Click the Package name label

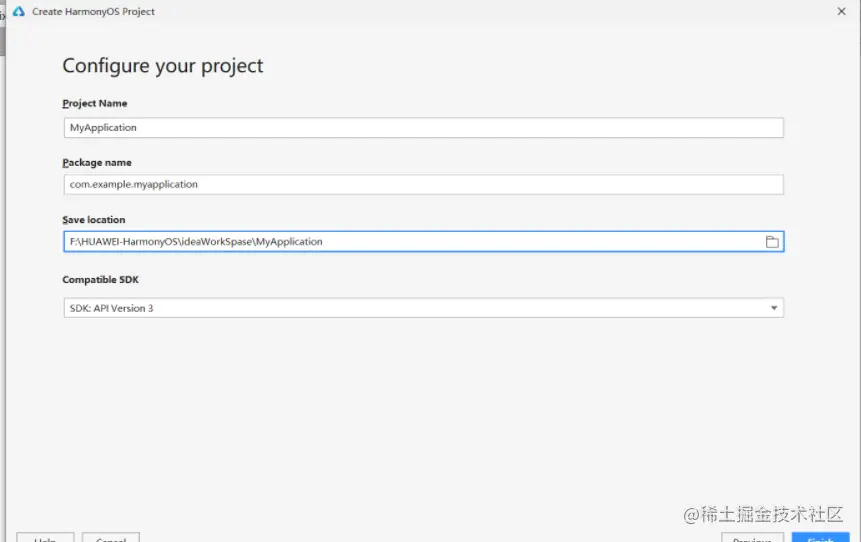[97, 163]
